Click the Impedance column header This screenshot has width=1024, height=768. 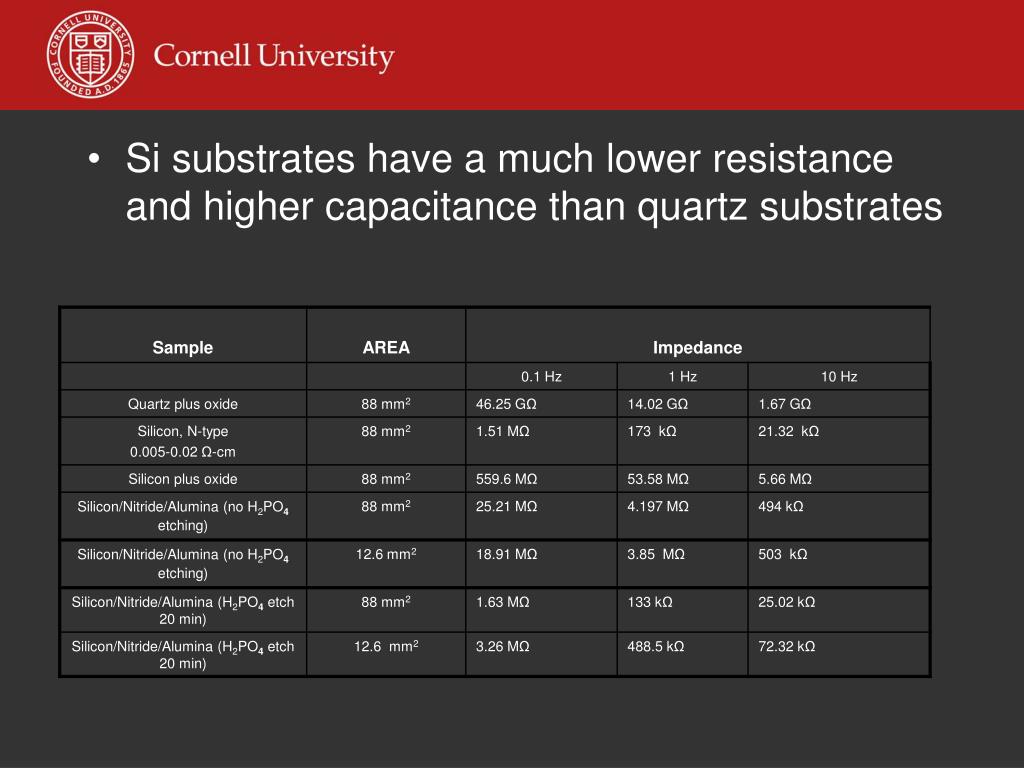tap(697, 347)
